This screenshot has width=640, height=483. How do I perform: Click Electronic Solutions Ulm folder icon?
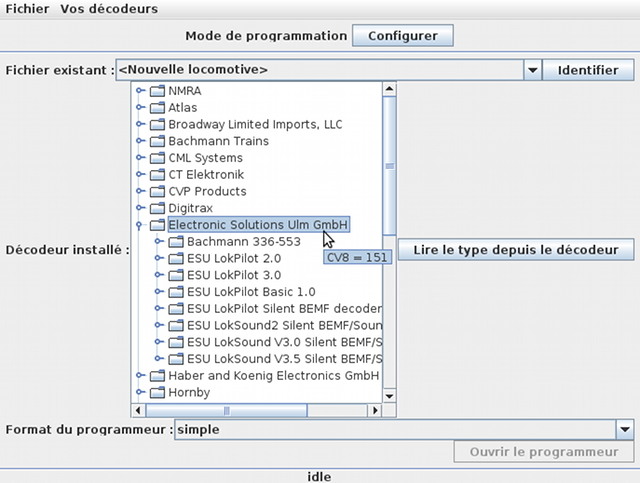click(157, 225)
